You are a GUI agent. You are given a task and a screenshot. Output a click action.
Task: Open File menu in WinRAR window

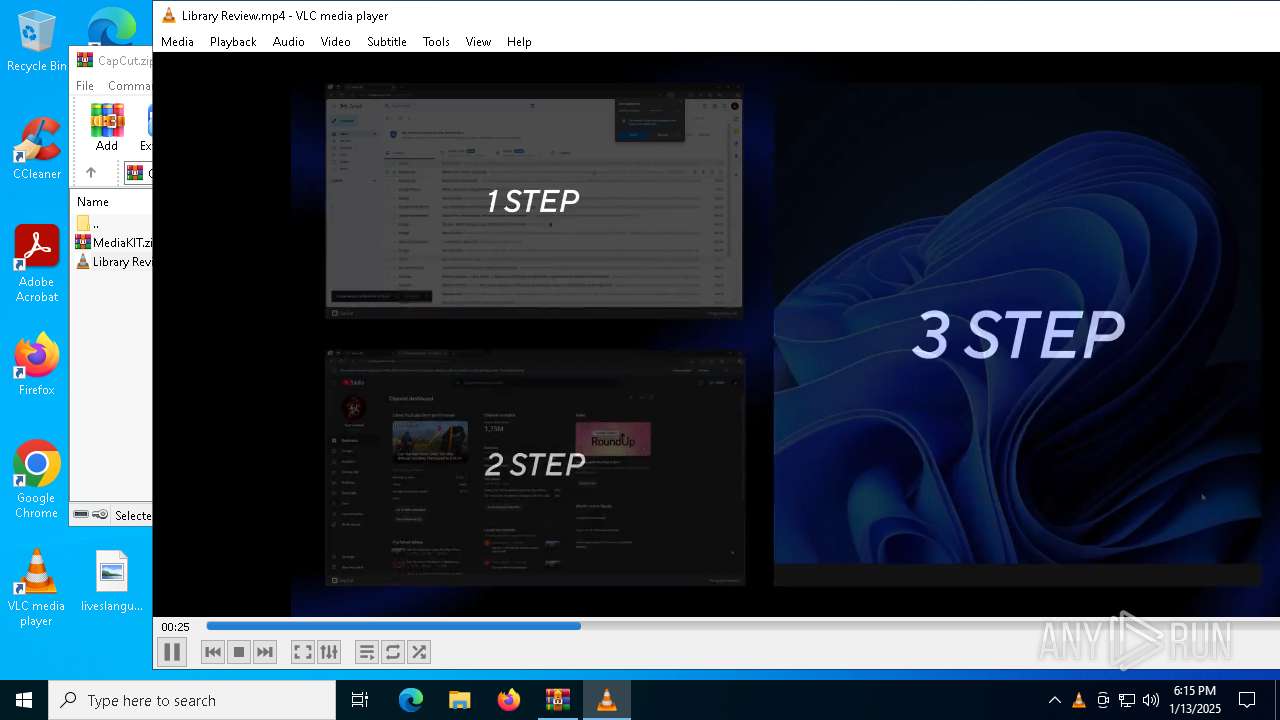[x=85, y=86]
